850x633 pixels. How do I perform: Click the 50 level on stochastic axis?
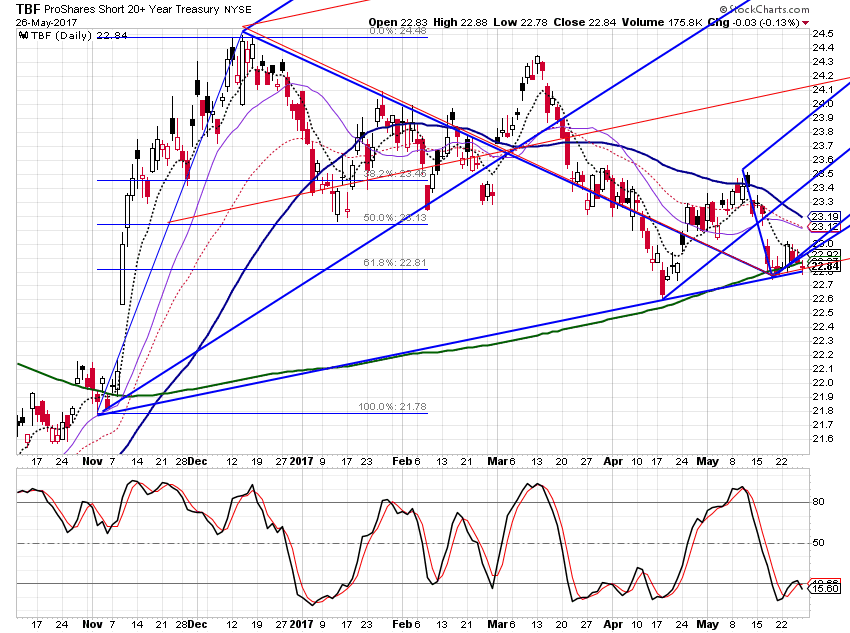point(819,542)
